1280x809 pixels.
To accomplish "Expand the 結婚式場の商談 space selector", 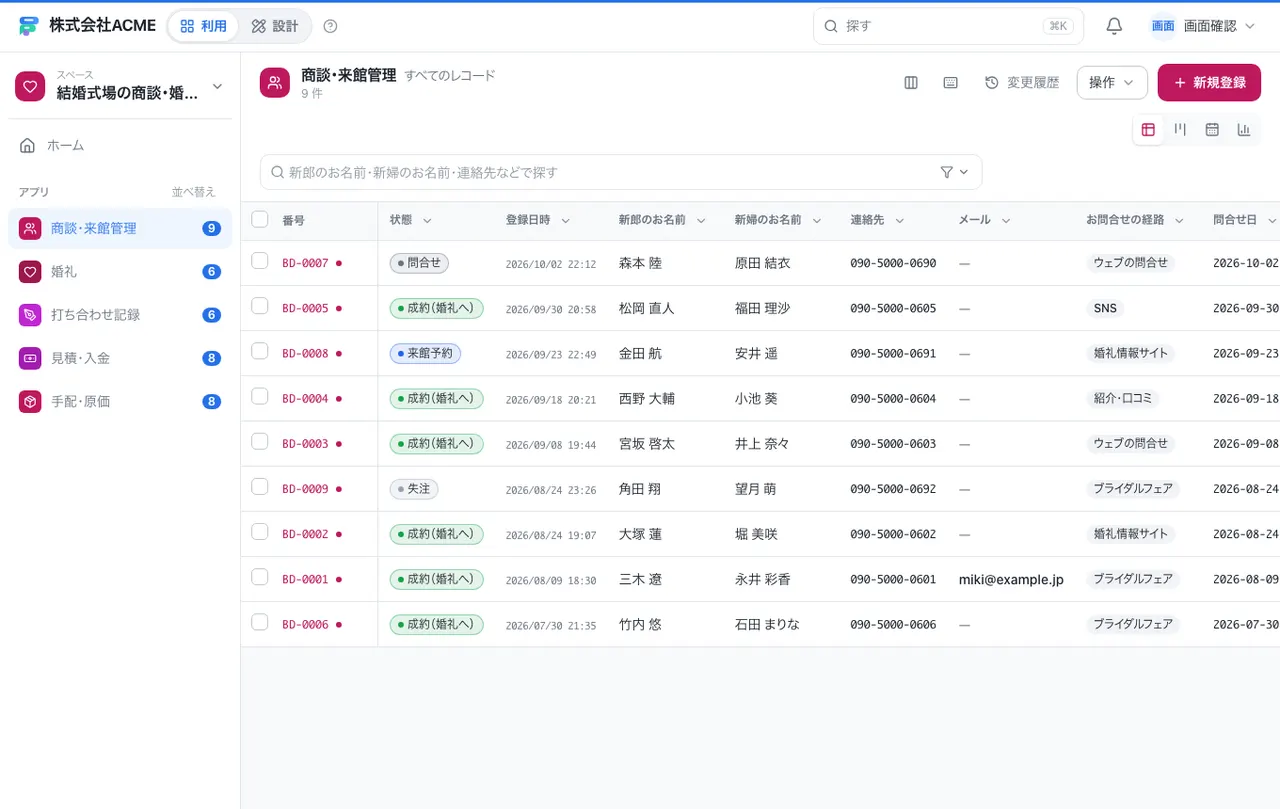I will [120, 87].
